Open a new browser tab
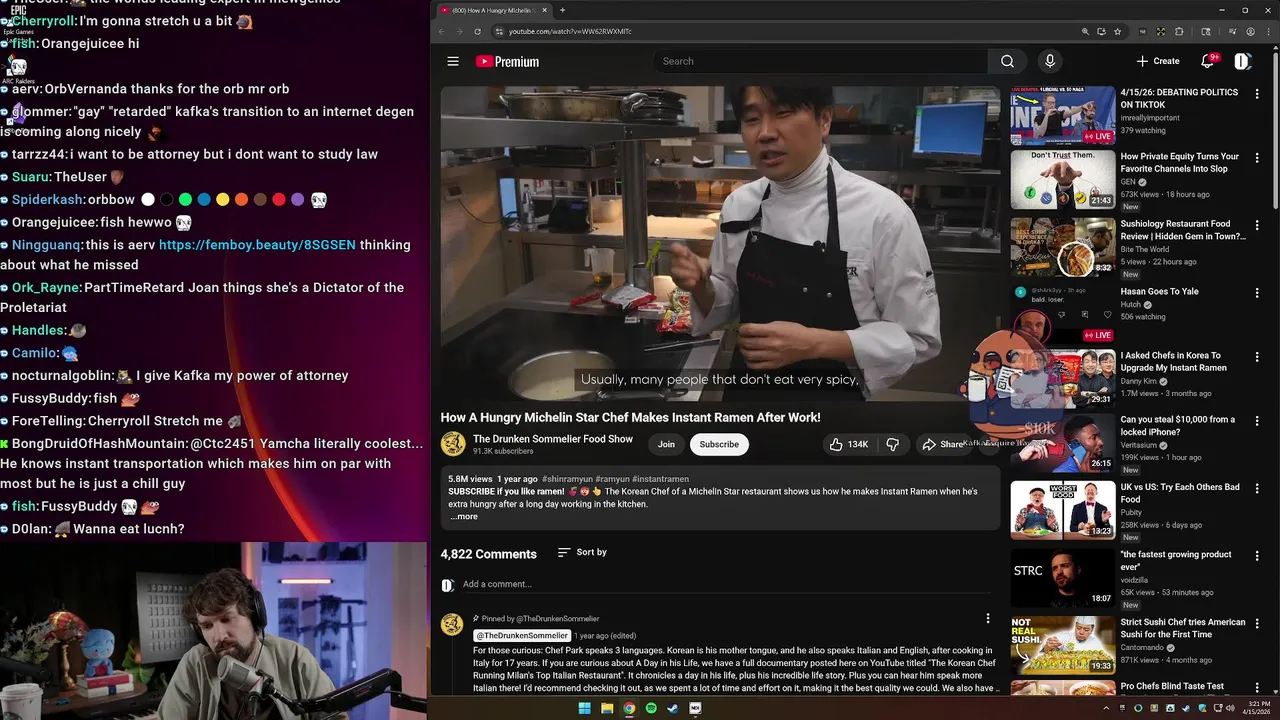 (562, 10)
